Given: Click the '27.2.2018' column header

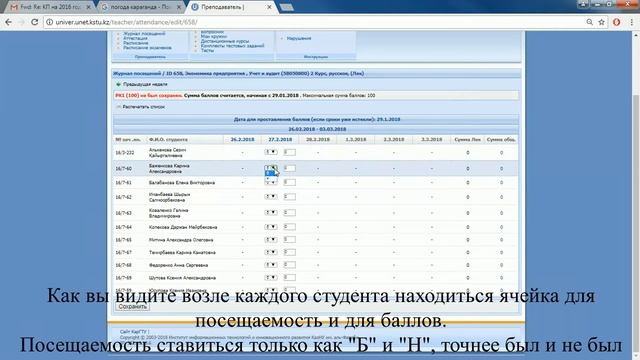Looking at the screenshot, I should [x=280, y=140].
